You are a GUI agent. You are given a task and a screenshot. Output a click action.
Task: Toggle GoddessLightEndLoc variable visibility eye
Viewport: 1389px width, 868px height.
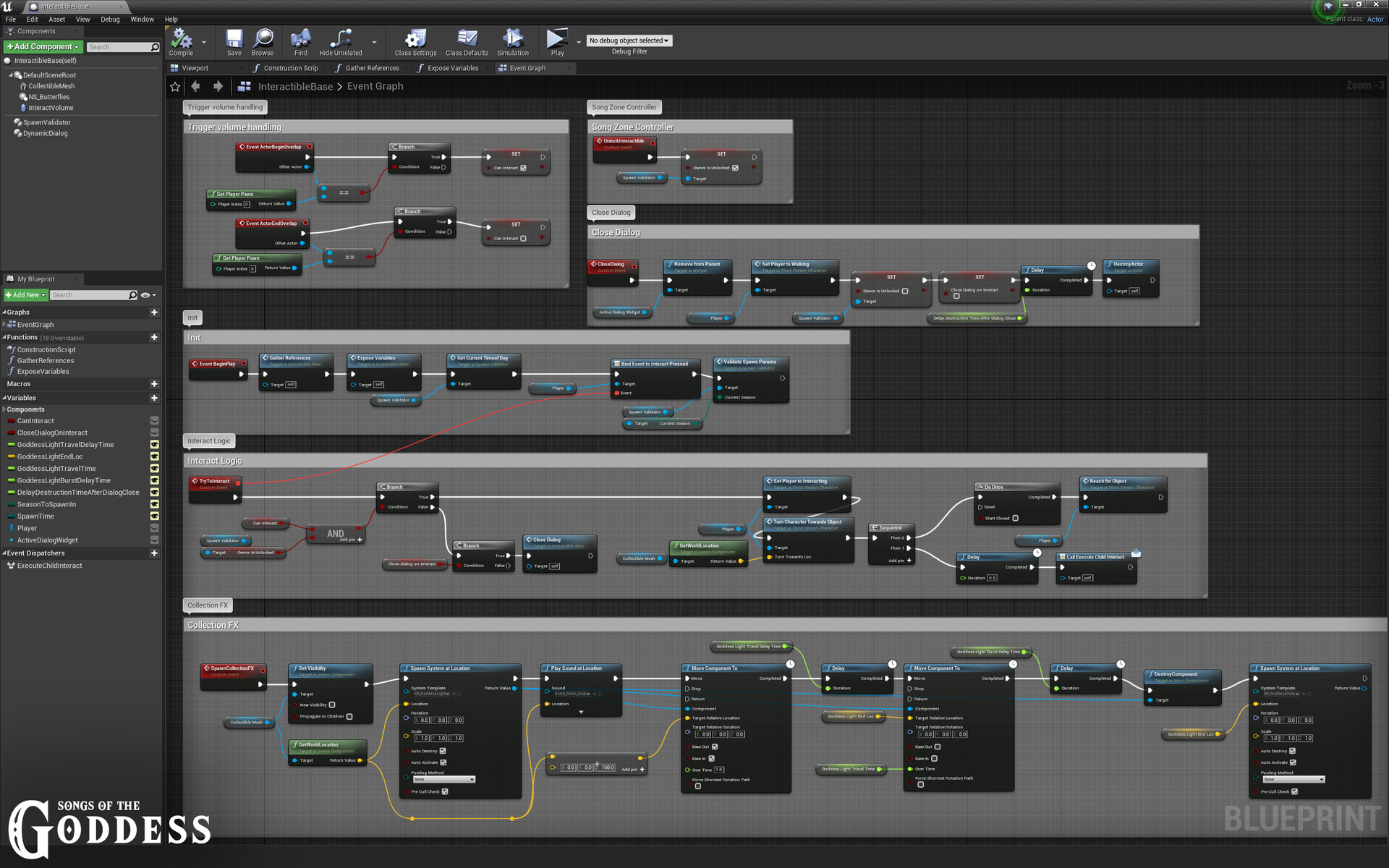(x=154, y=456)
